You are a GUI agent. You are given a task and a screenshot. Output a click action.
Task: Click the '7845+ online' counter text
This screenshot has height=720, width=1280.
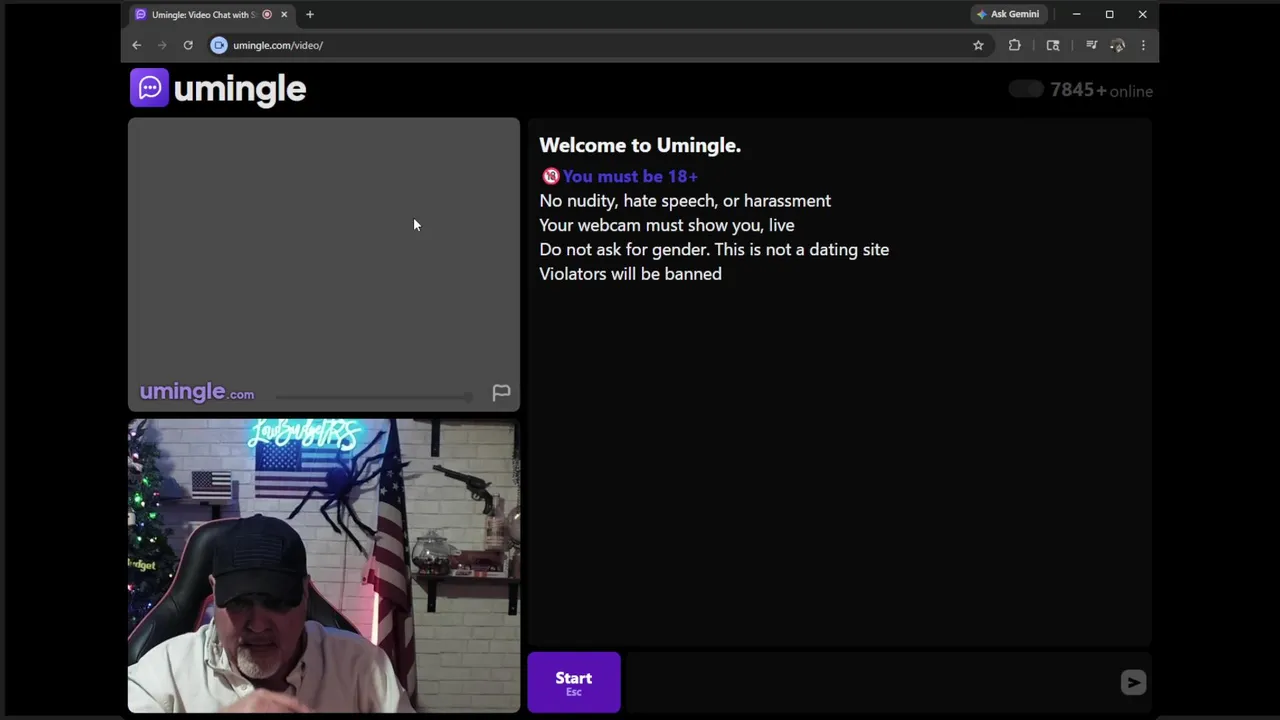(1101, 90)
